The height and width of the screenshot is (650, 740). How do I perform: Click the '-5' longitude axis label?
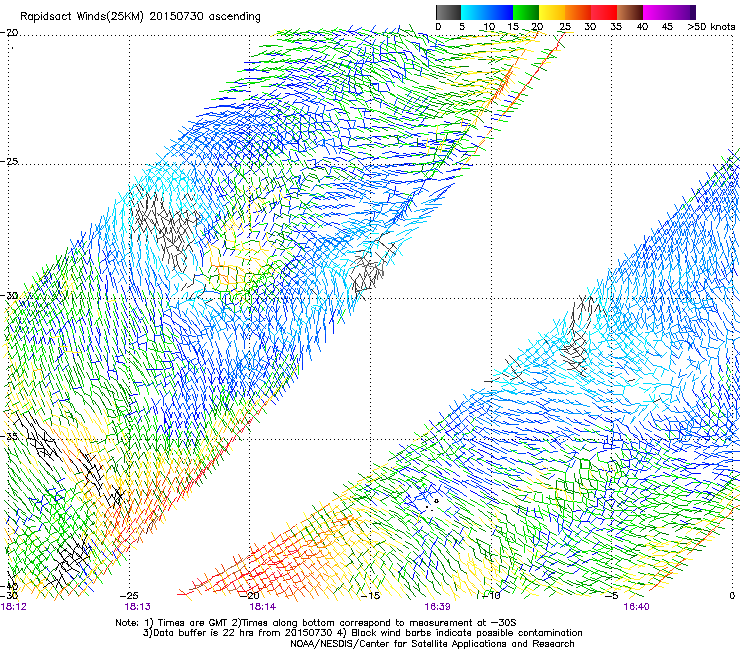coord(612,596)
